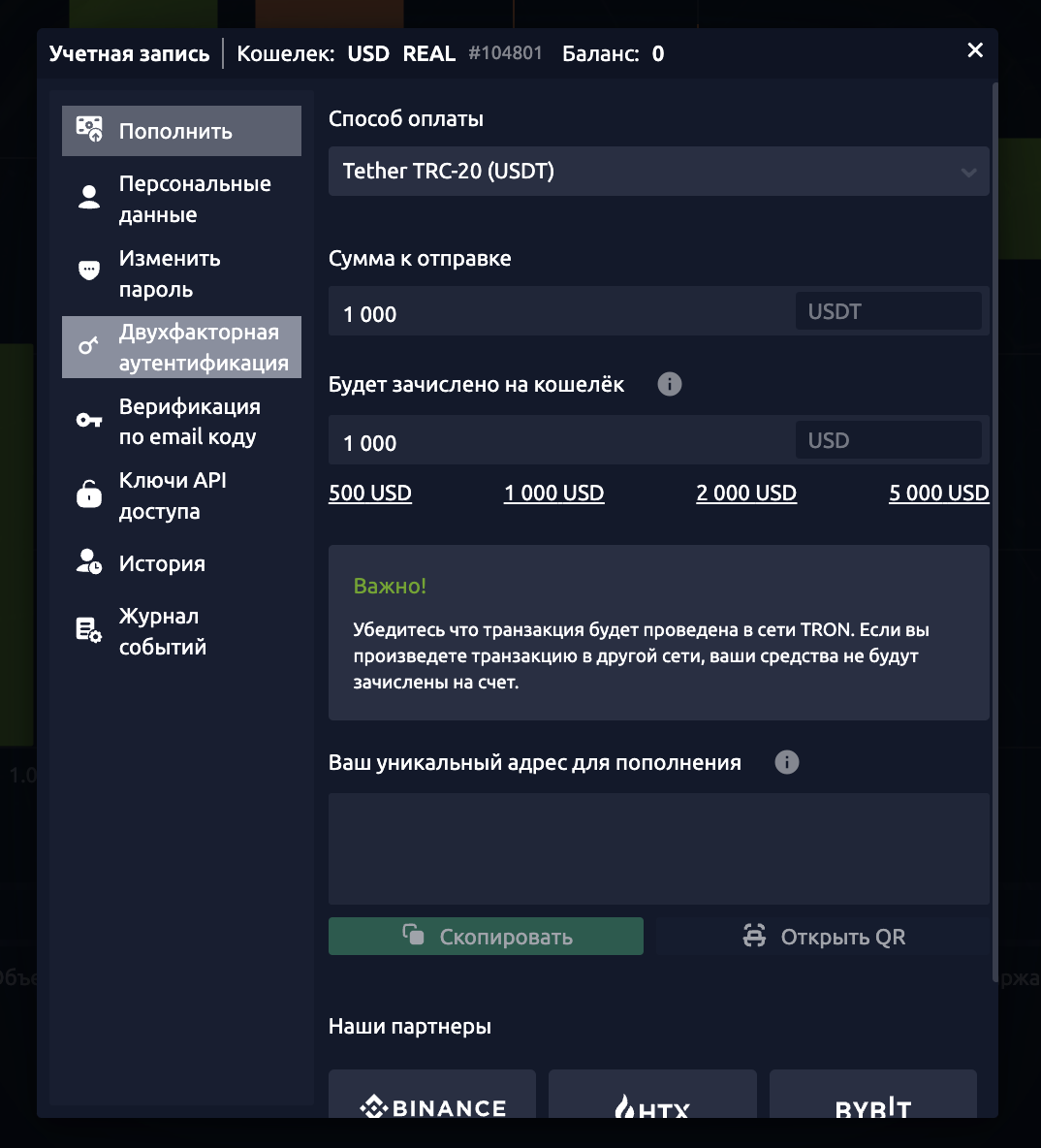Click the Учетная запись title

(x=130, y=53)
